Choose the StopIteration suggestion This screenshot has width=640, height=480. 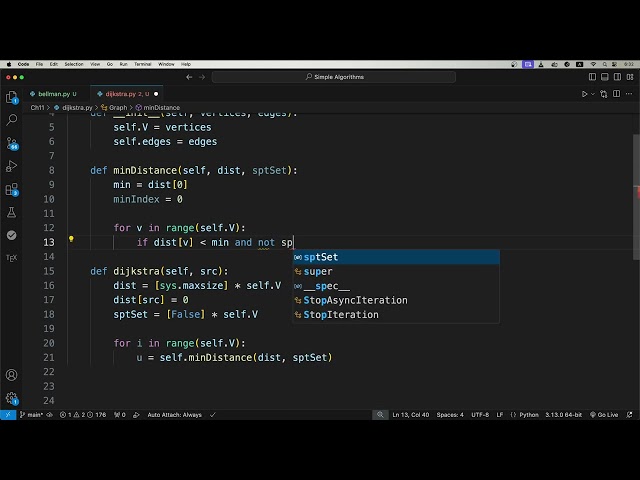point(396,315)
